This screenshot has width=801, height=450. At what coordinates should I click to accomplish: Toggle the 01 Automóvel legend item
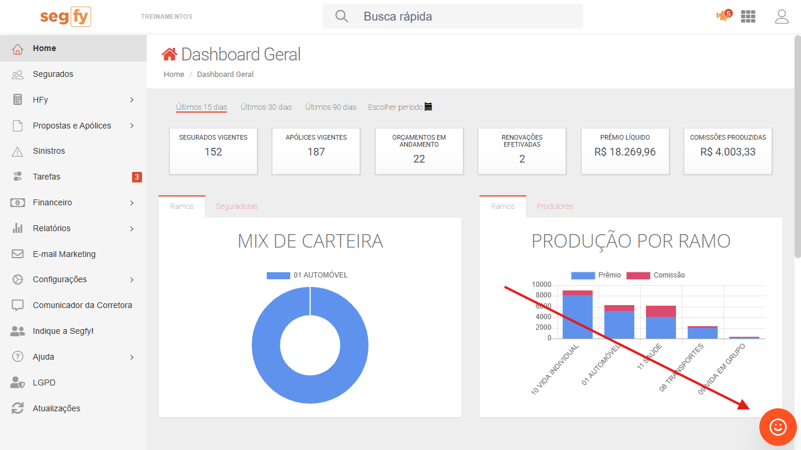pos(308,275)
